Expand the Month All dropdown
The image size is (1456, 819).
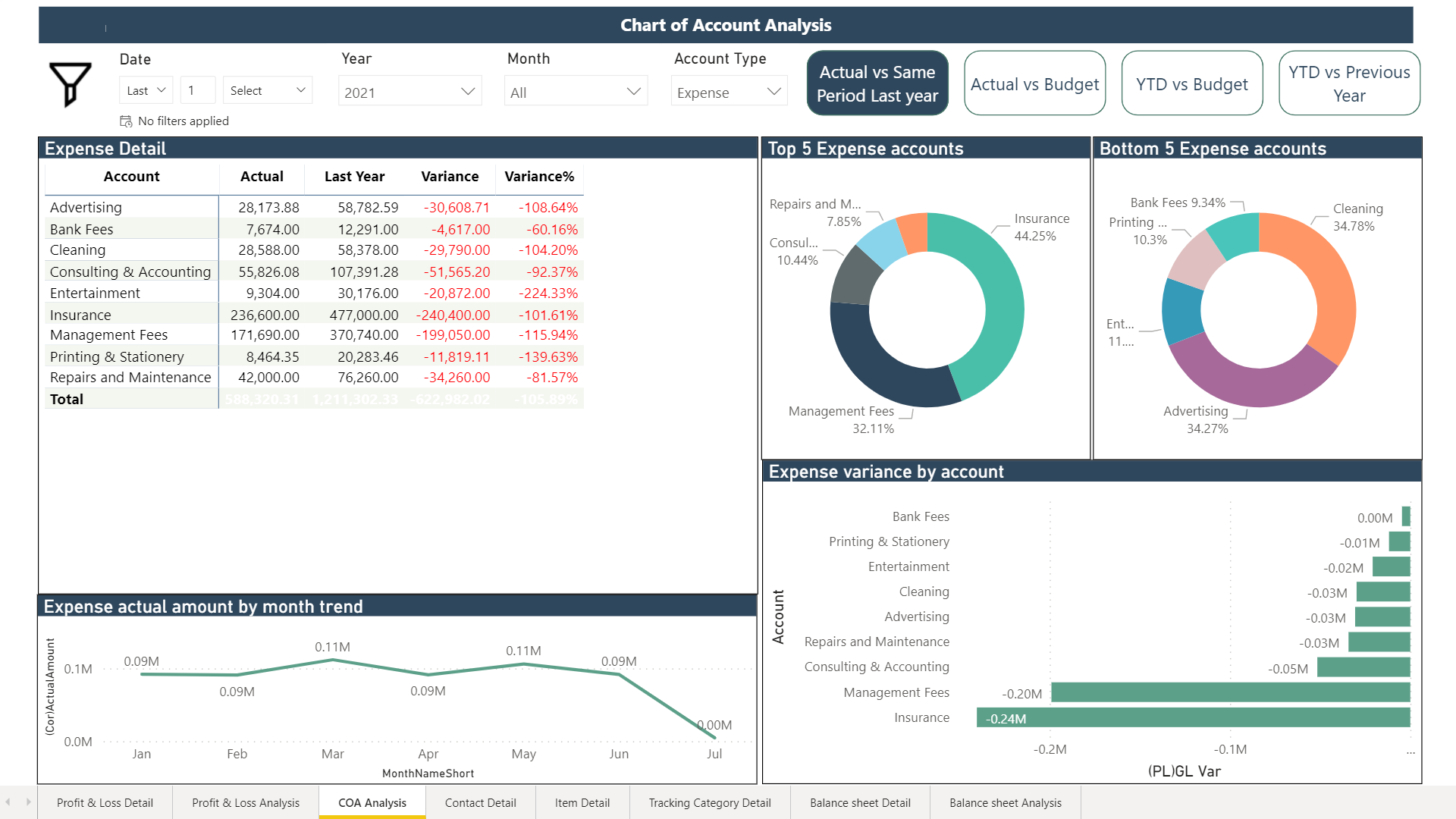click(576, 92)
